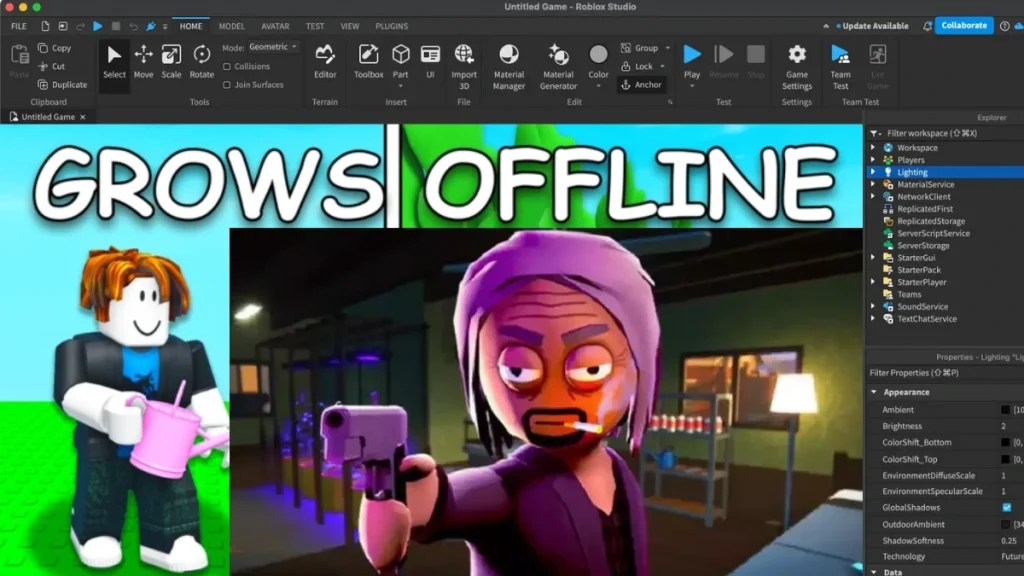This screenshot has width=1024, height=576.
Task: Expand the StarterPlayer node arrow
Action: pyautogui.click(x=873, y=282)
